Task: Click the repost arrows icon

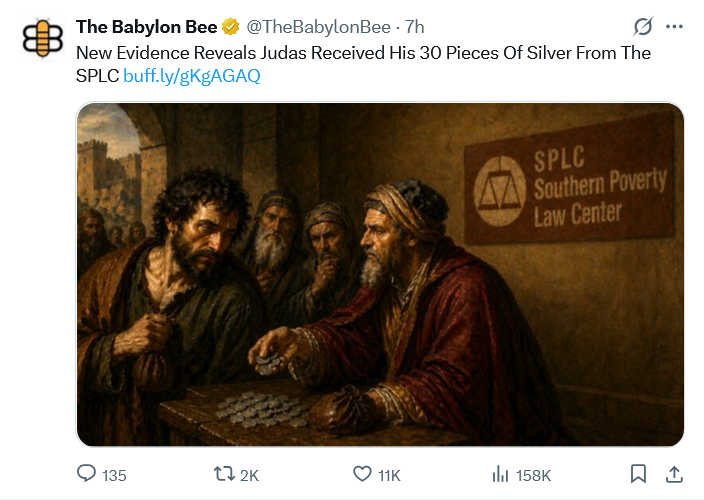Action: click(224, 474)
